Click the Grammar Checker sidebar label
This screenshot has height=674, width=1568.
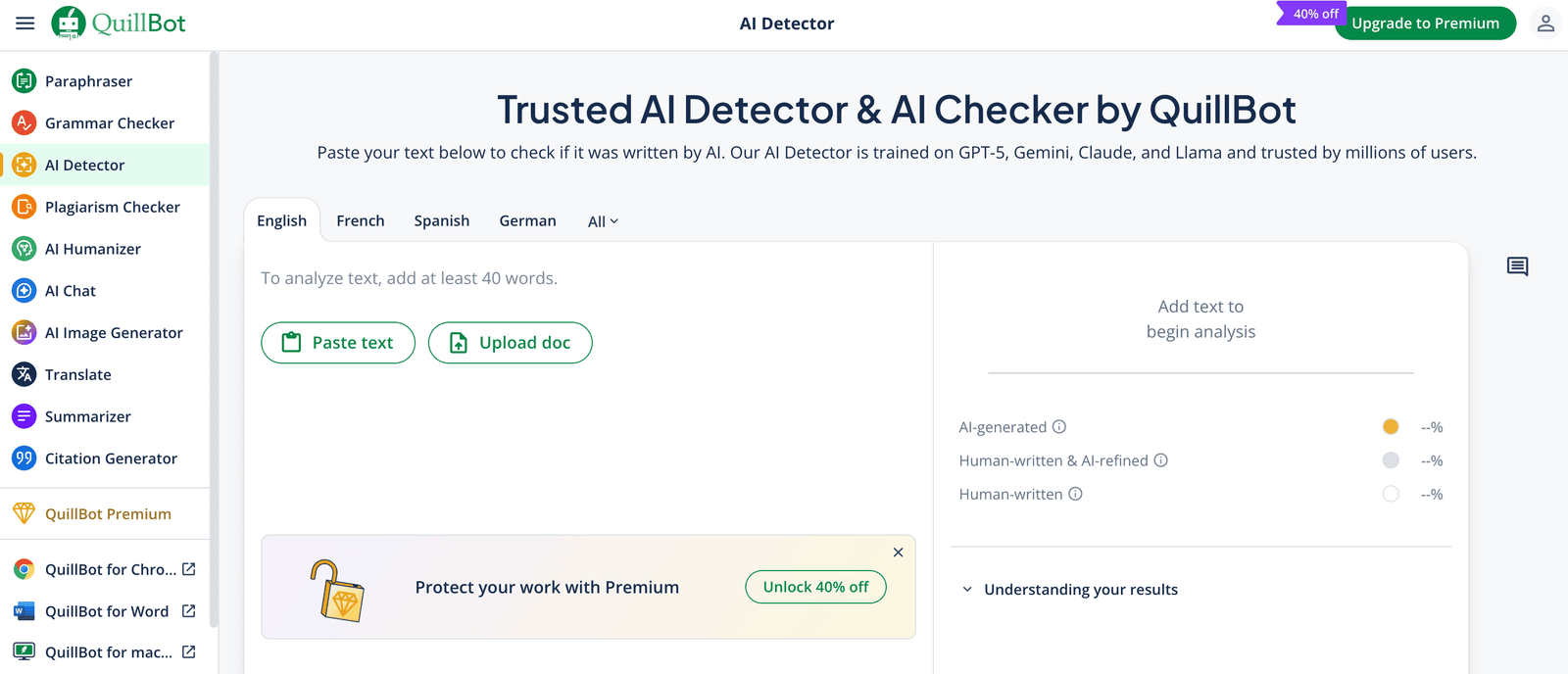[x=110, y=123]
